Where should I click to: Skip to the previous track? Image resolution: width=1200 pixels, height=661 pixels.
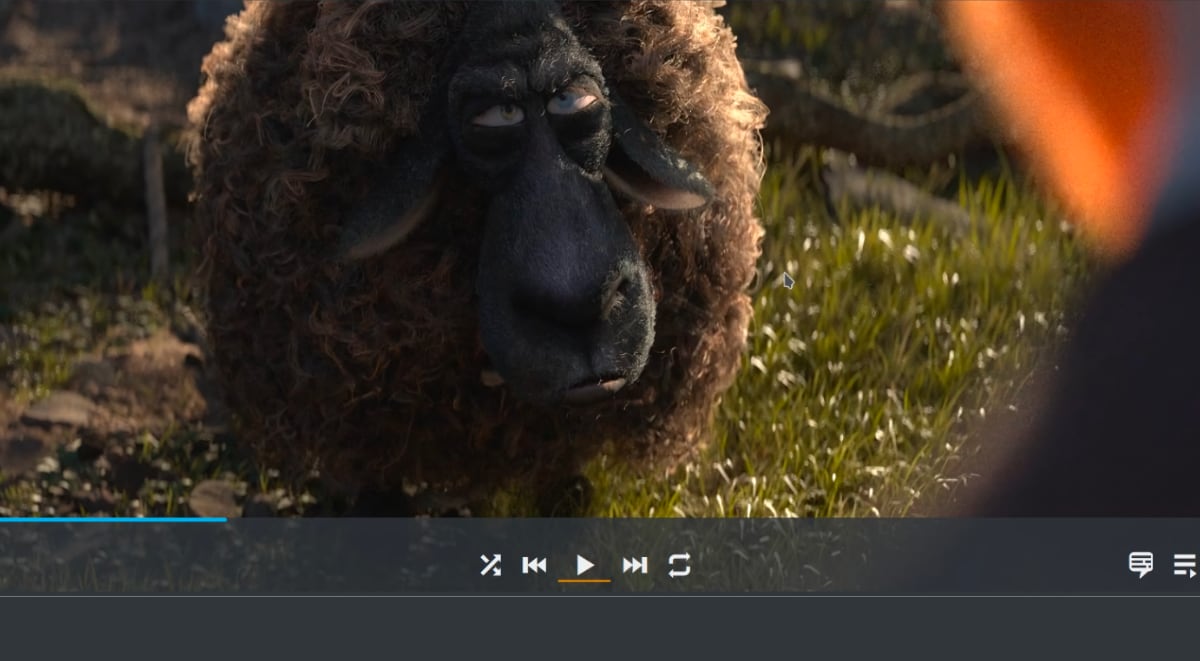coord(535,566)
